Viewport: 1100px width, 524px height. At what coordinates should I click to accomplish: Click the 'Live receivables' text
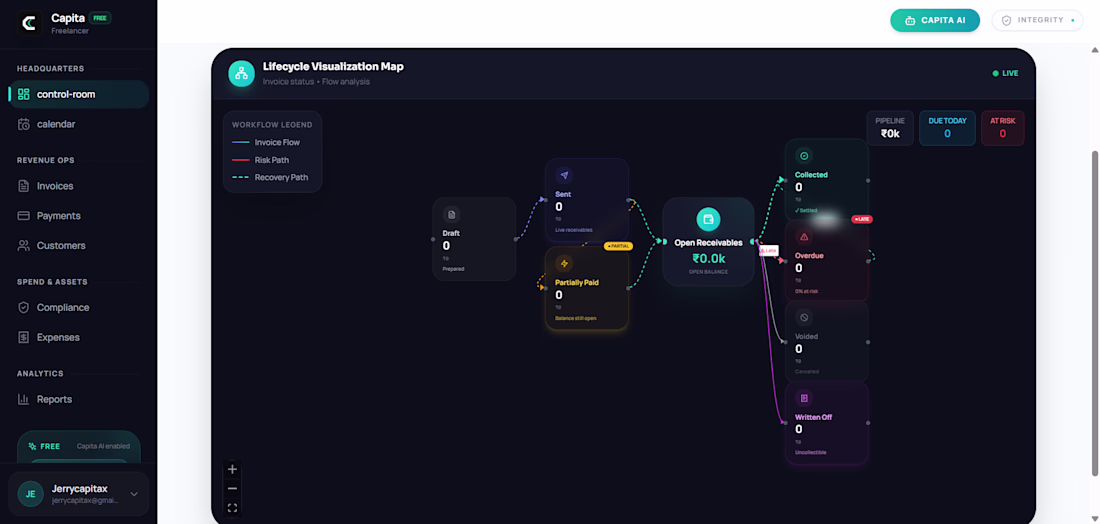click(x=573, y=230)
